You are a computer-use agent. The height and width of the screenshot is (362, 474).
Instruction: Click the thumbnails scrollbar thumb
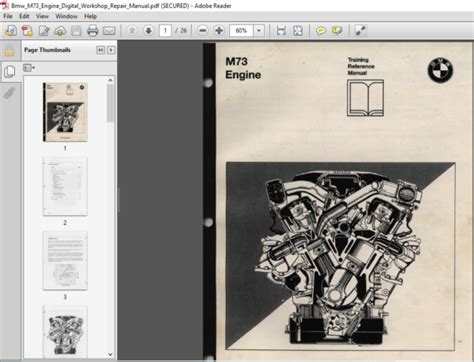(x=110, y=103)
